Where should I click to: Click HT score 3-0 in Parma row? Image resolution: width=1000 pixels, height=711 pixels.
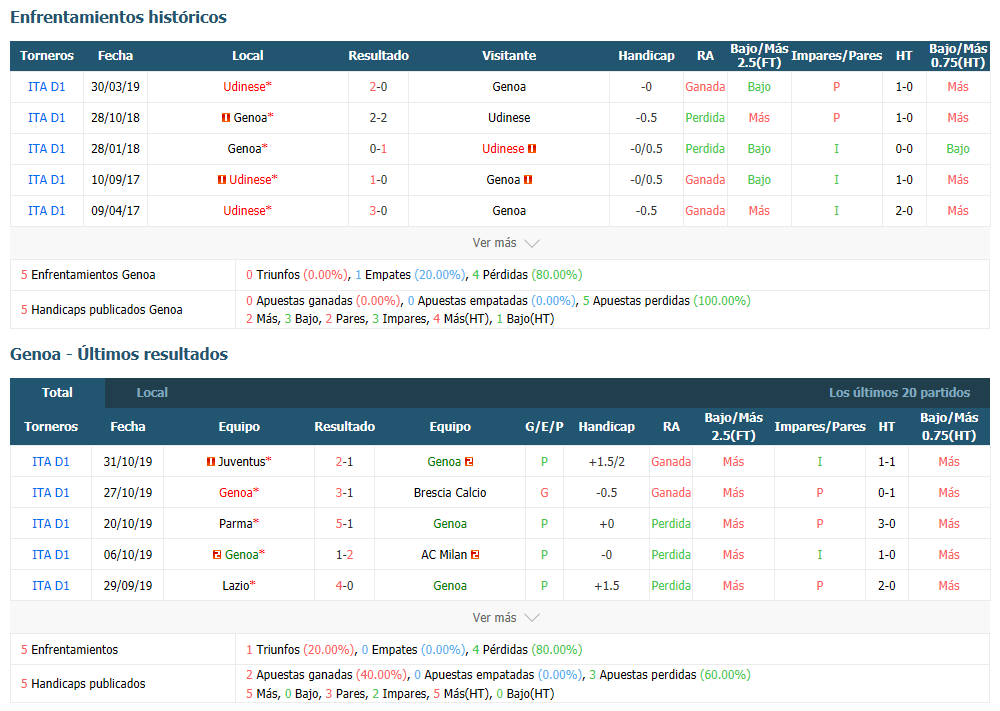click(886, 524)
